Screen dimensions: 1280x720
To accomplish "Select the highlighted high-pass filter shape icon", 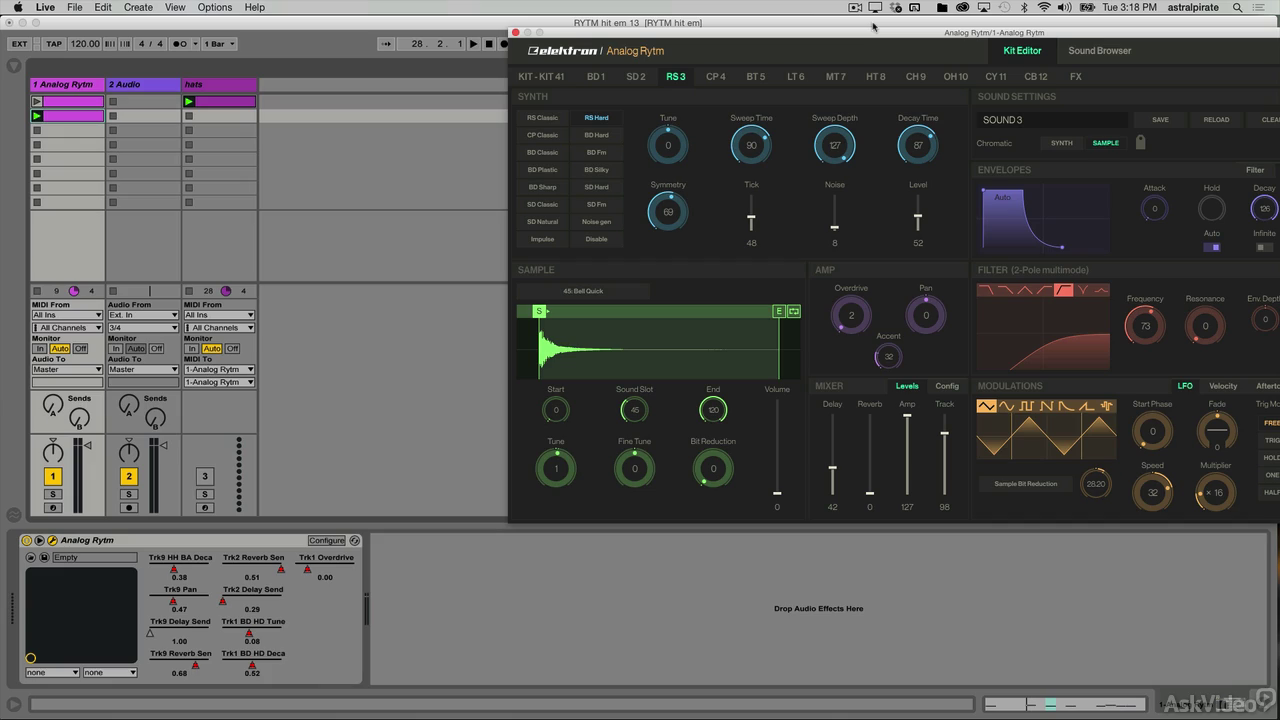I will (x=1064, y=290).
